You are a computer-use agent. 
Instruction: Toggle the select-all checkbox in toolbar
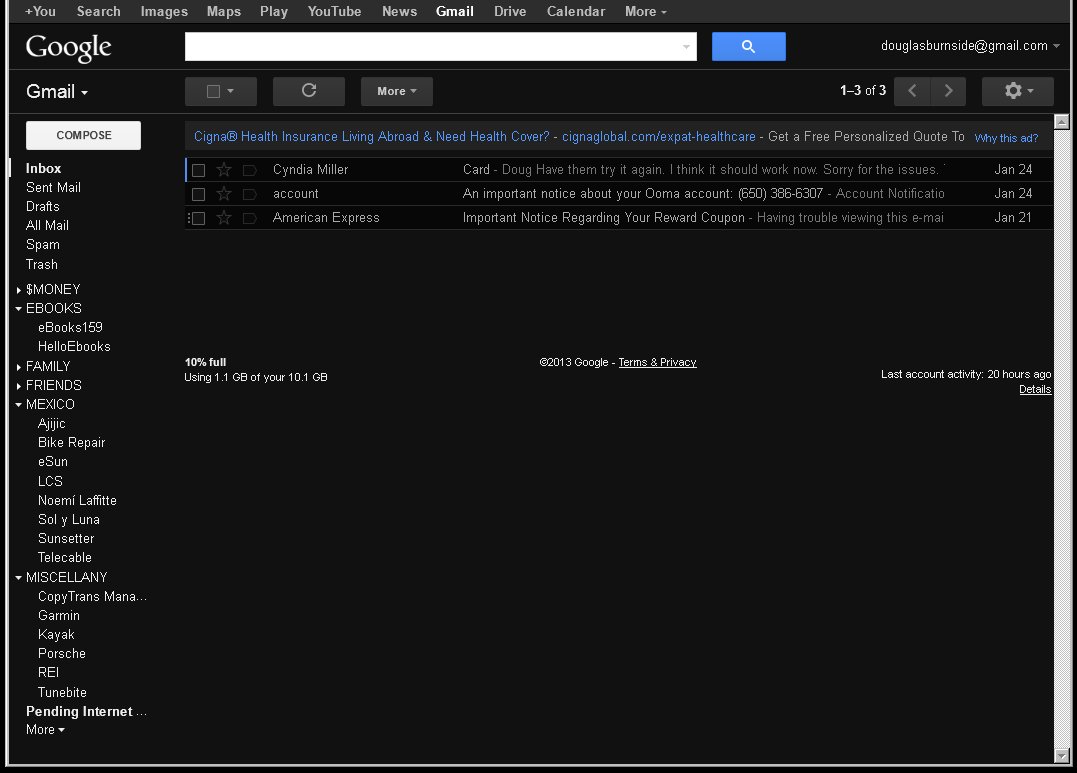[214, 91]
